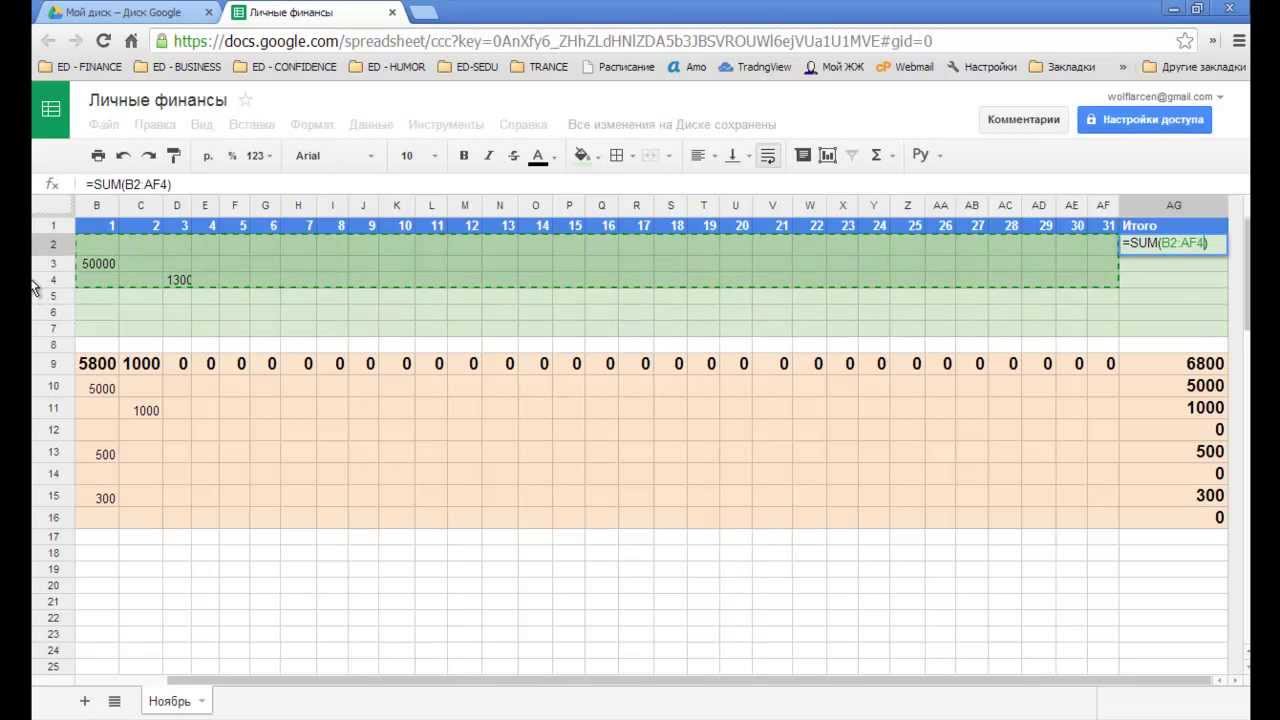Click the Настройки доступа share button

pos(1145,119)
